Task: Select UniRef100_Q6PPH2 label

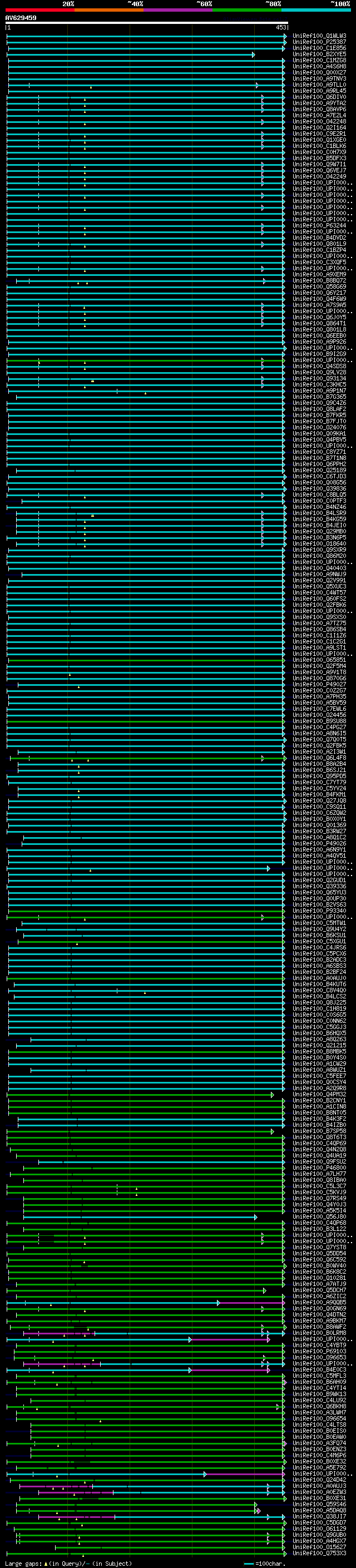Action: tap(319, 464)
